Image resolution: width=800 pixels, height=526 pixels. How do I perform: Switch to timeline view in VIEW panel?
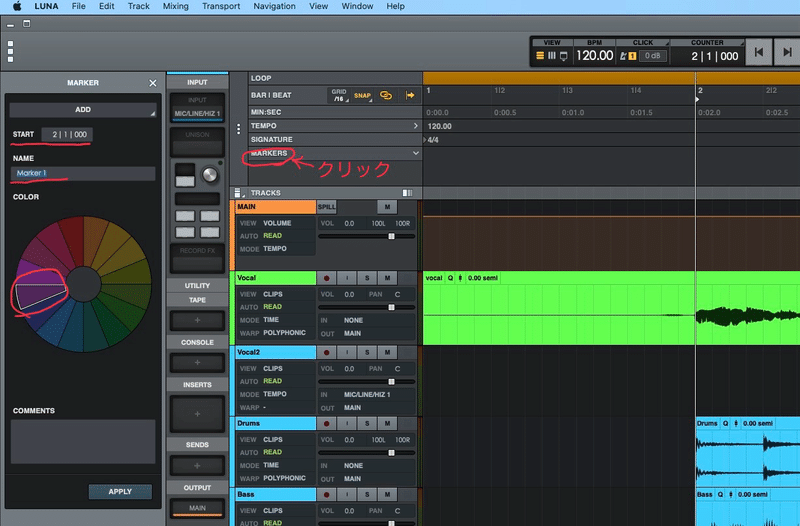tap(540, 56)
